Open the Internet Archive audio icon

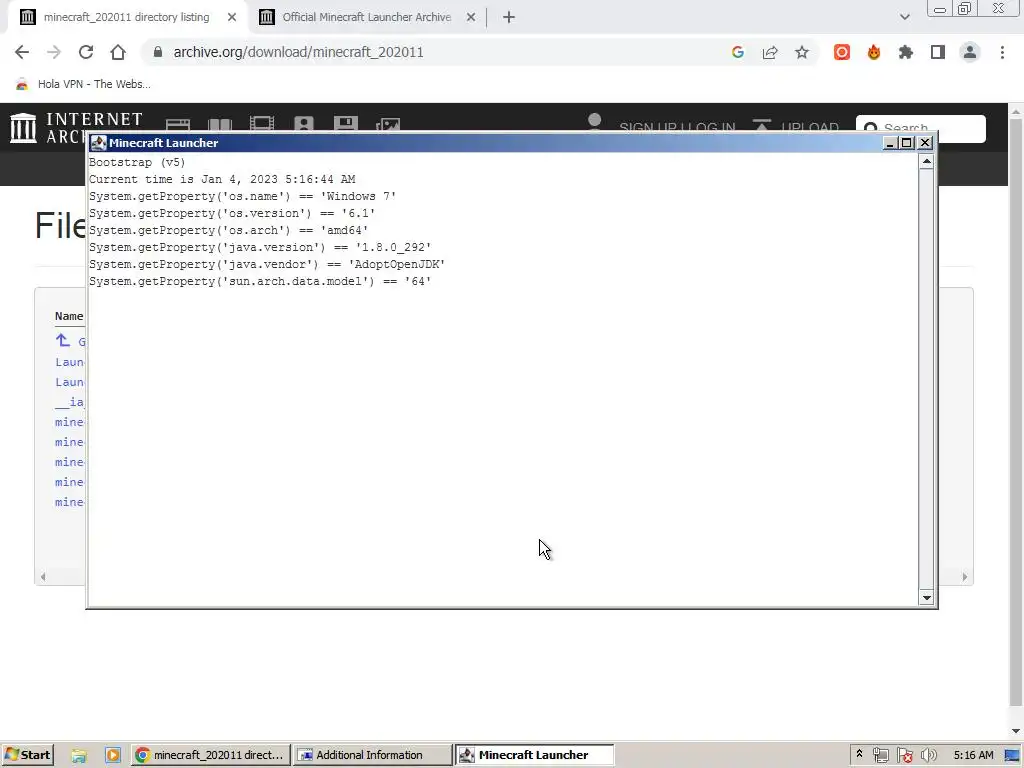coord(304,124)
